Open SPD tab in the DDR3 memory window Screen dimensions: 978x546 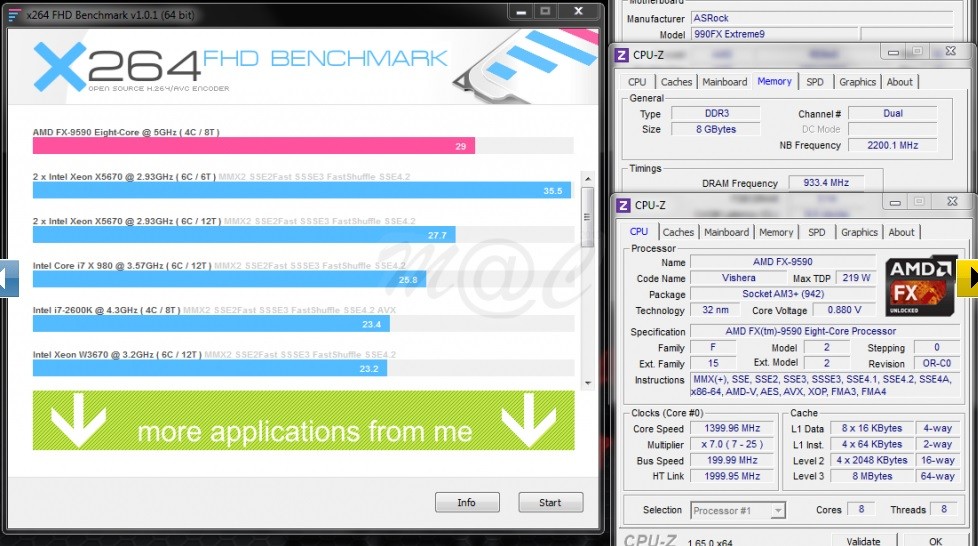click(815, 82)
